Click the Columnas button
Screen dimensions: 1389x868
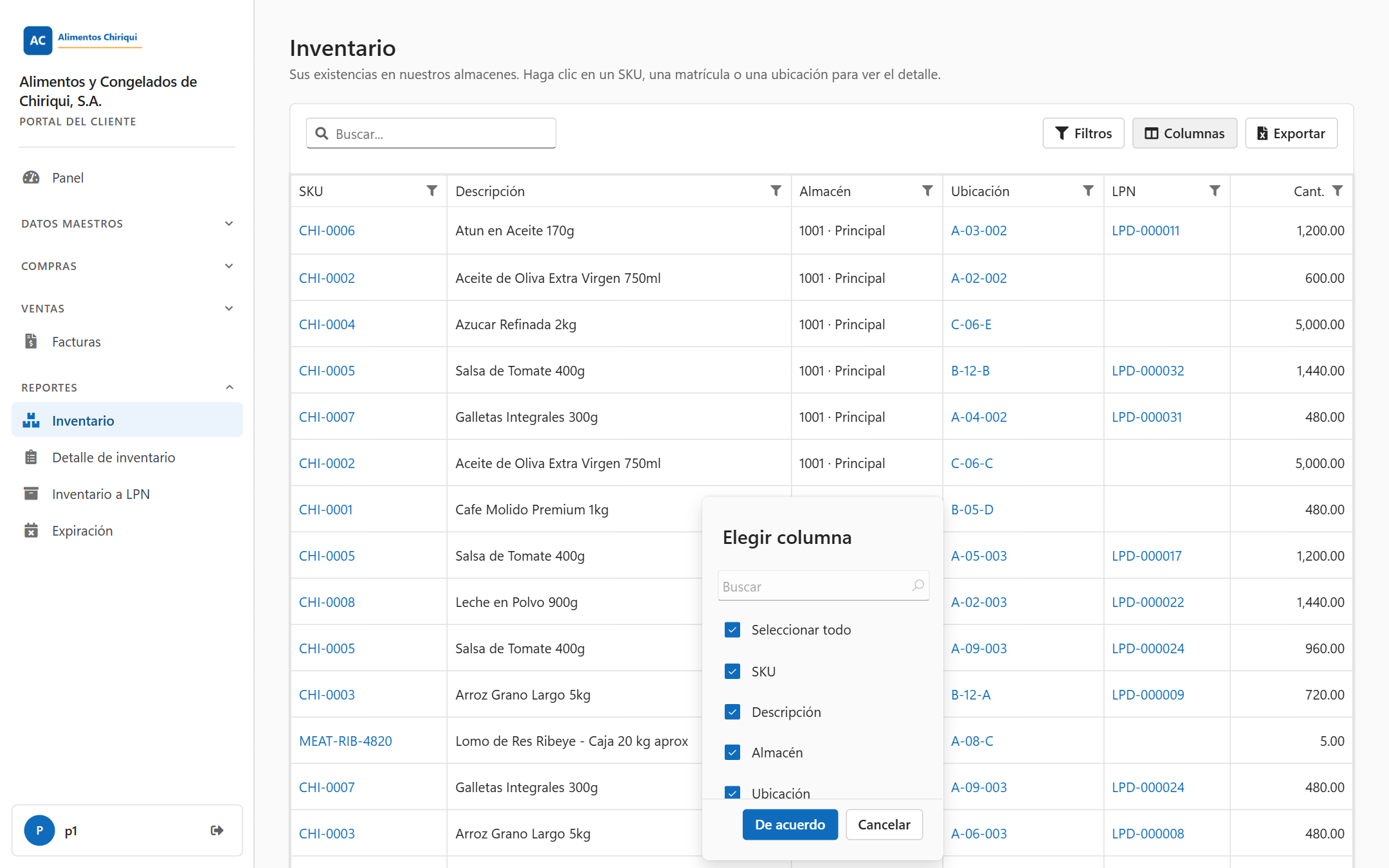(1185, 133)
